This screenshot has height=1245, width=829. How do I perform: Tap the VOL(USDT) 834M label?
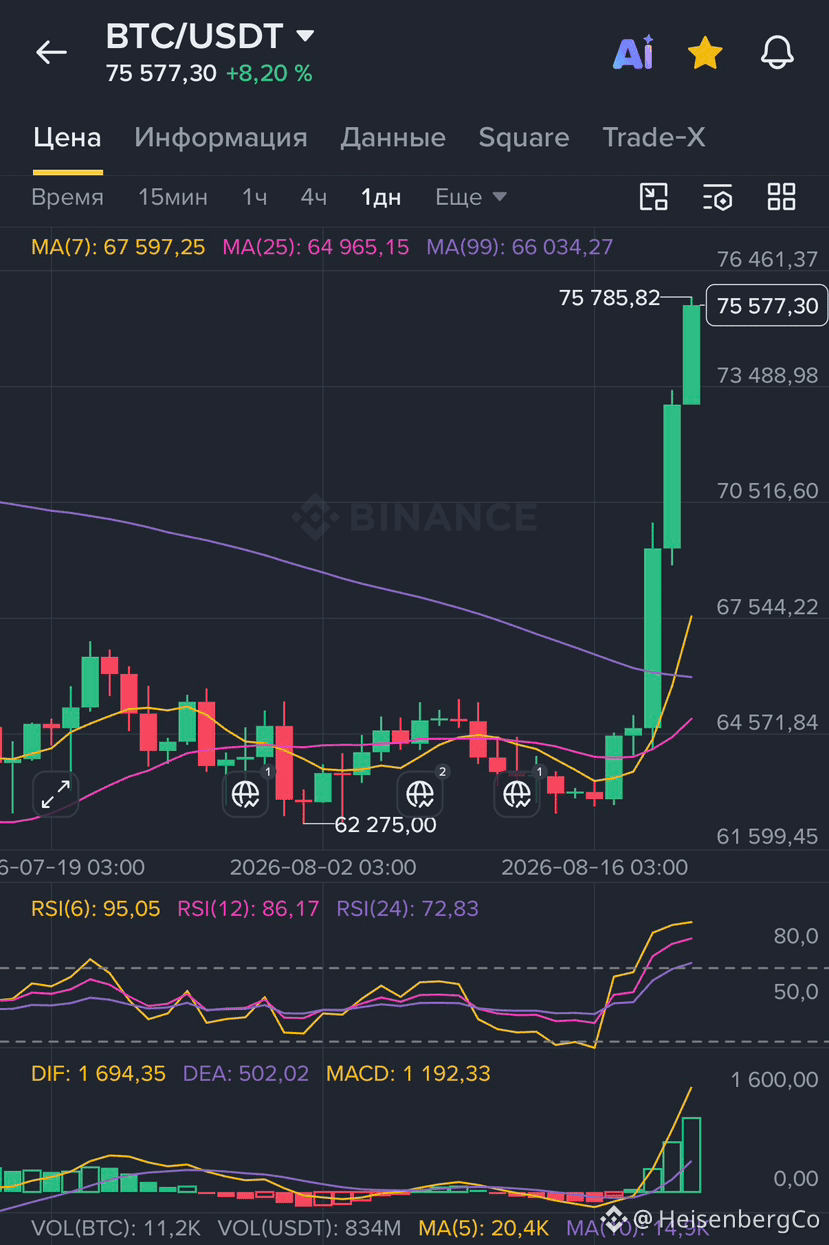coord(309,1227)
